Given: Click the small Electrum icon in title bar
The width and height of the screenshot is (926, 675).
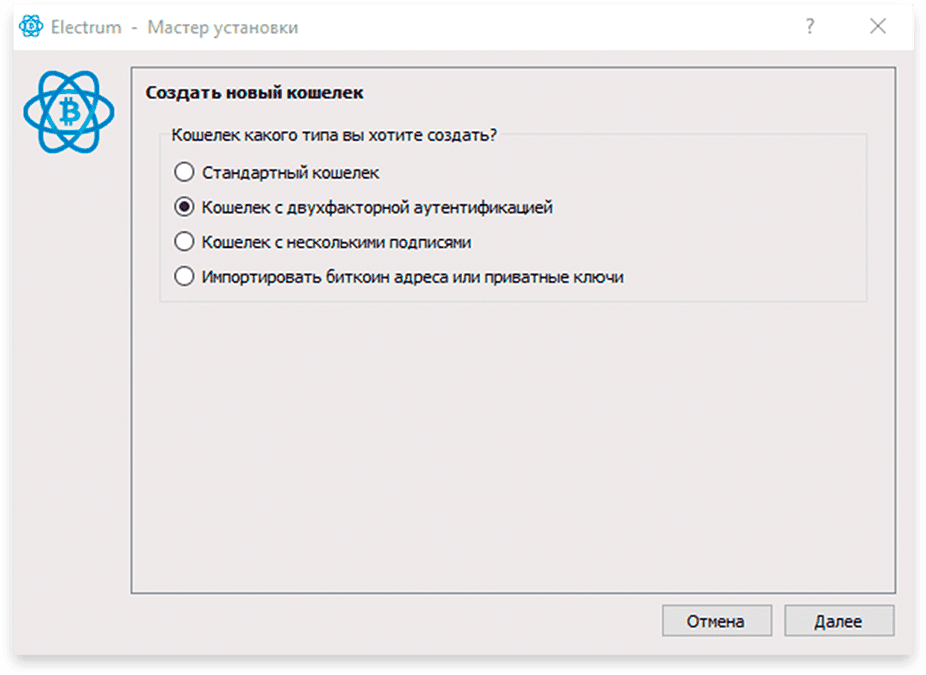Looking at the screenshot, I should (x=31, y=27).
